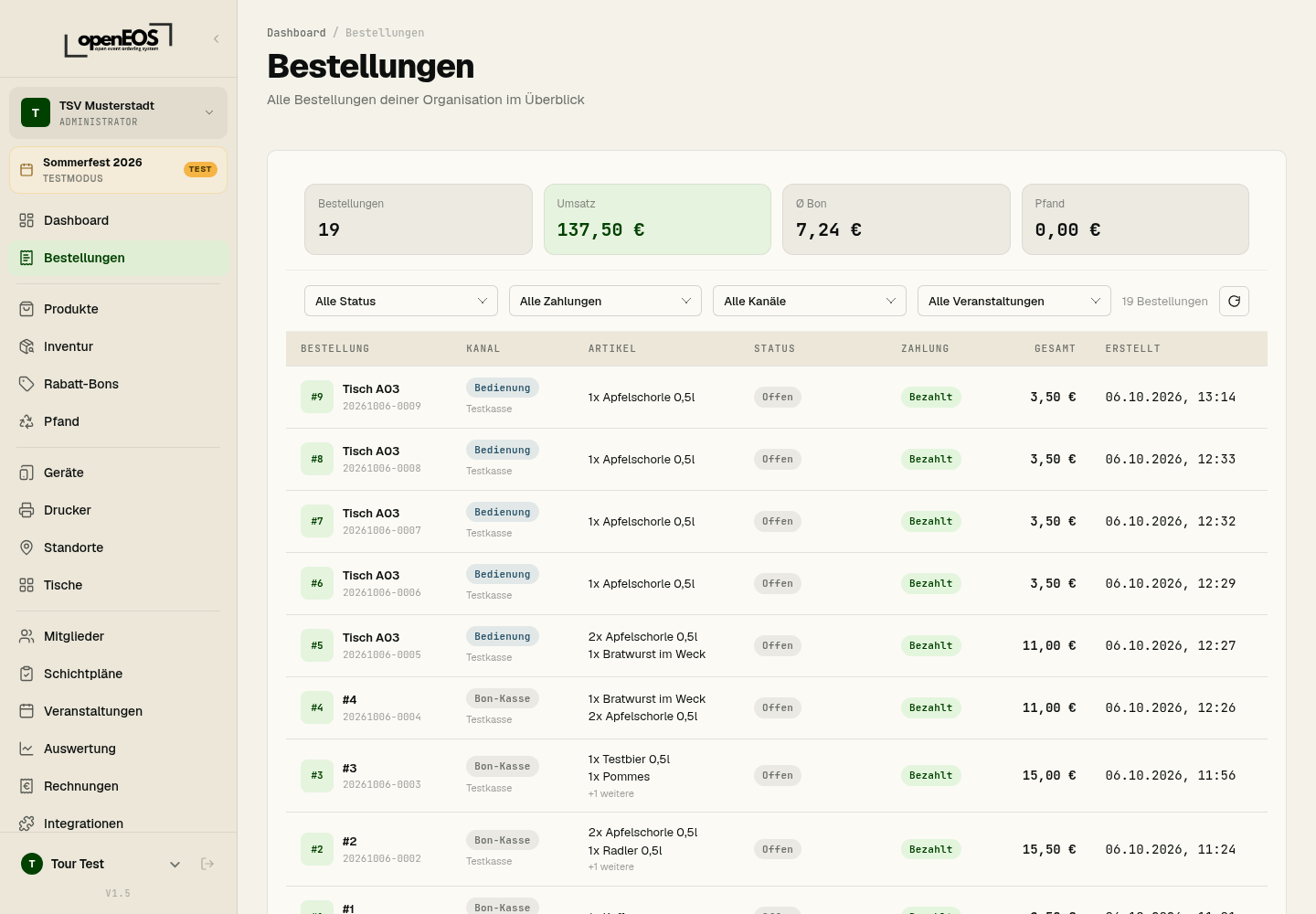Open the Rechnungen menu item

pyautogui.click(x=118, y=786)
